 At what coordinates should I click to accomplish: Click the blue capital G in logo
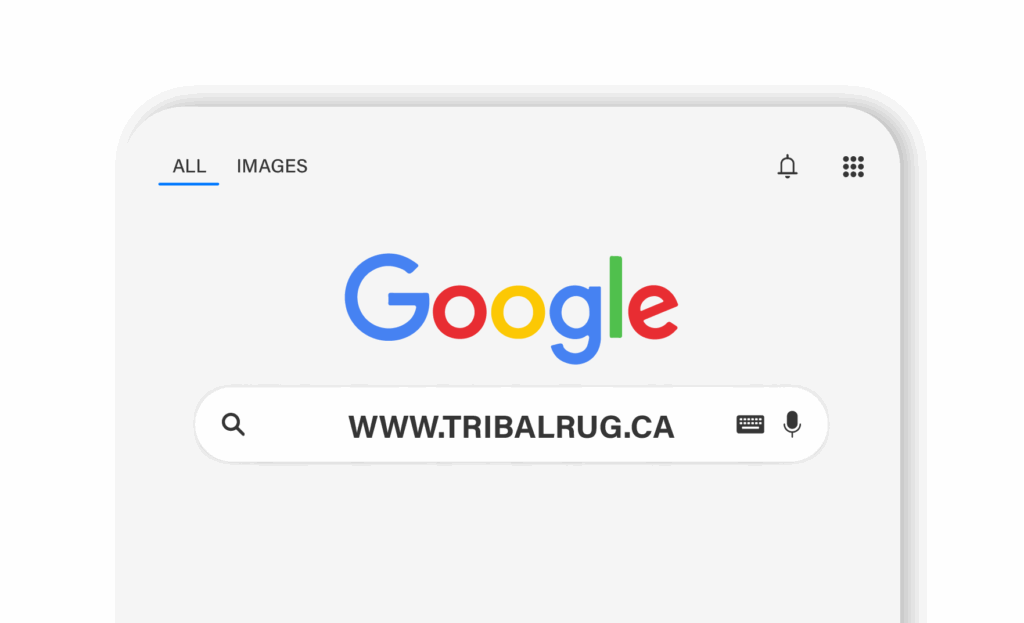[387, 297]
